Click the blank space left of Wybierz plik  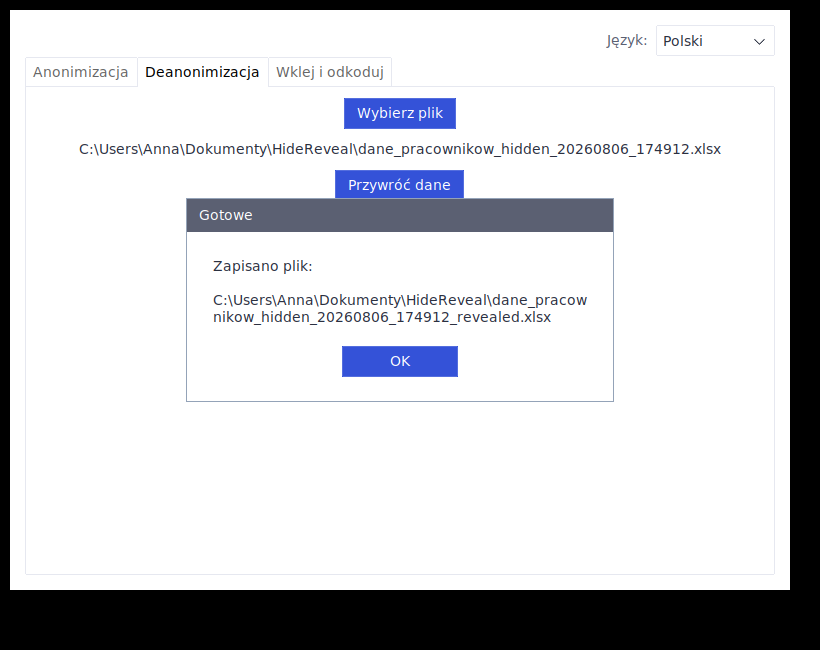185,113
